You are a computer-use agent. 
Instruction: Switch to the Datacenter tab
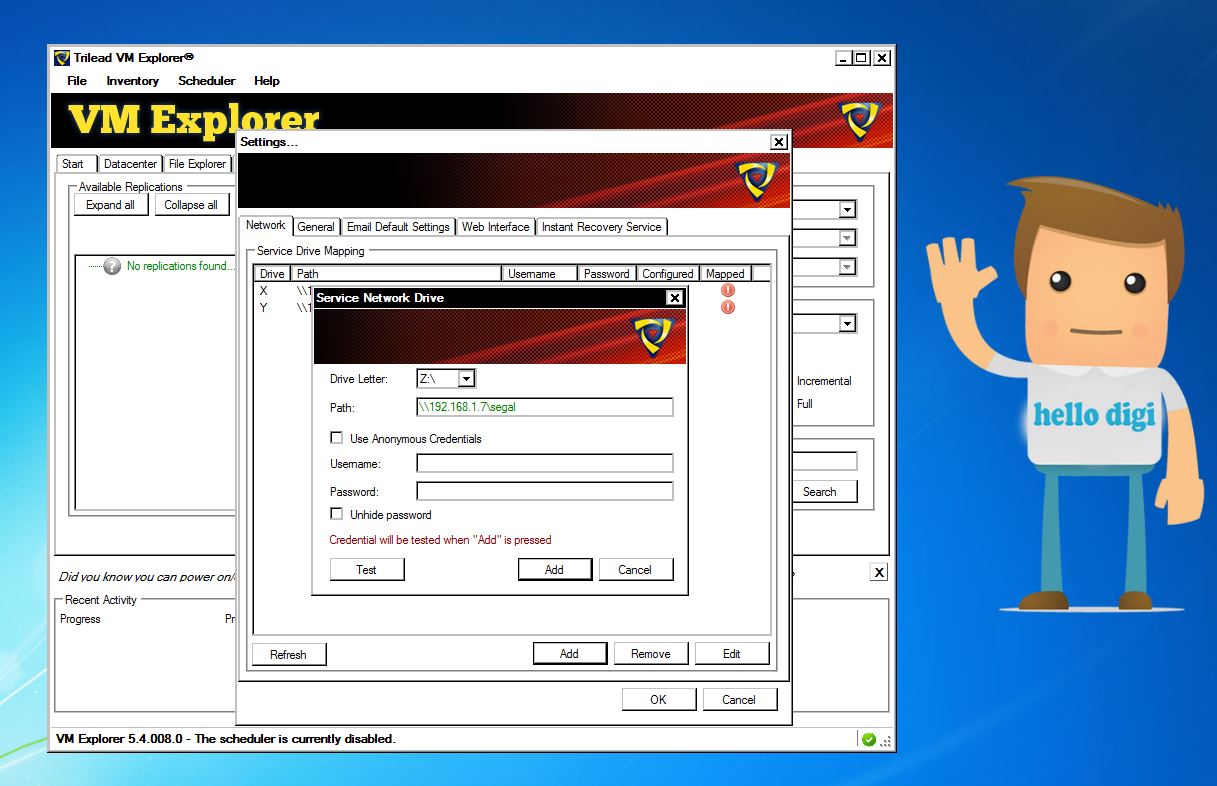coord(131,164)
